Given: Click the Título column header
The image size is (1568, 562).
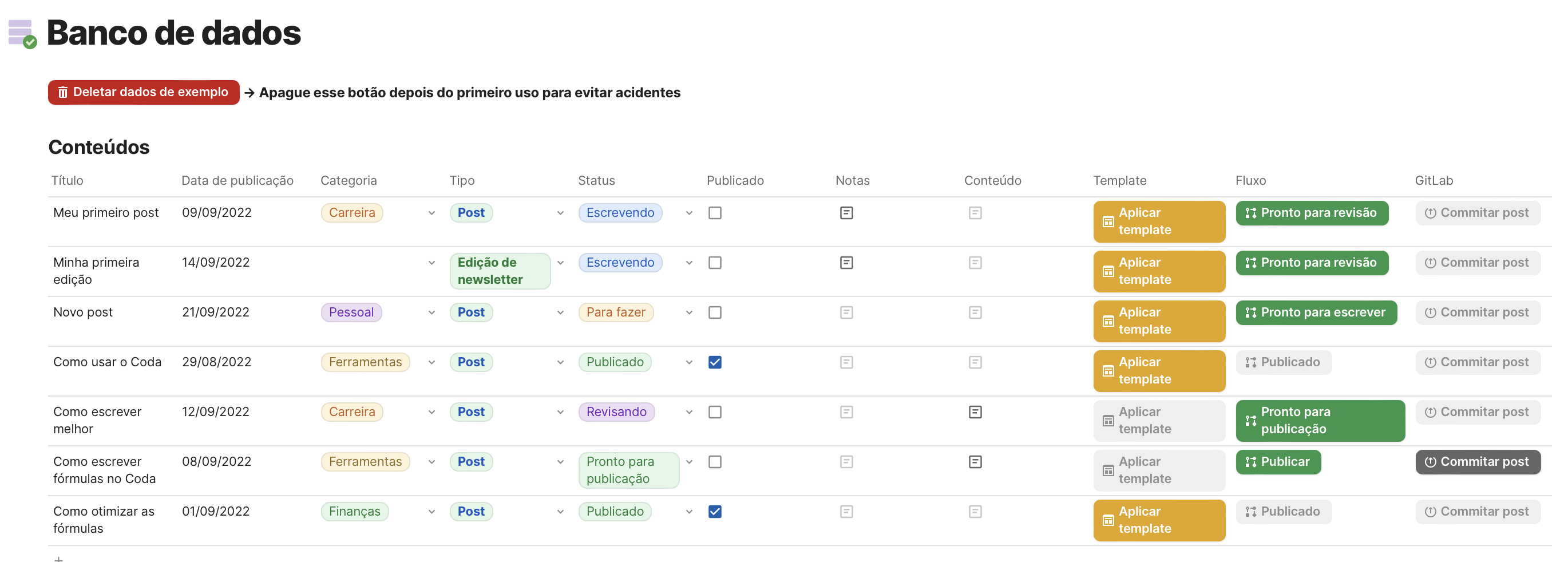Looking at the screenshot, I should click(x=67, y=180).
